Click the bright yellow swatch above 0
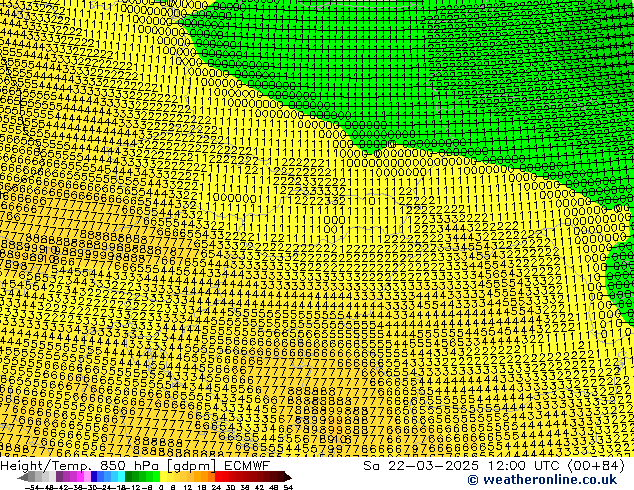634x490 pixels. click(x=163, y=477)
